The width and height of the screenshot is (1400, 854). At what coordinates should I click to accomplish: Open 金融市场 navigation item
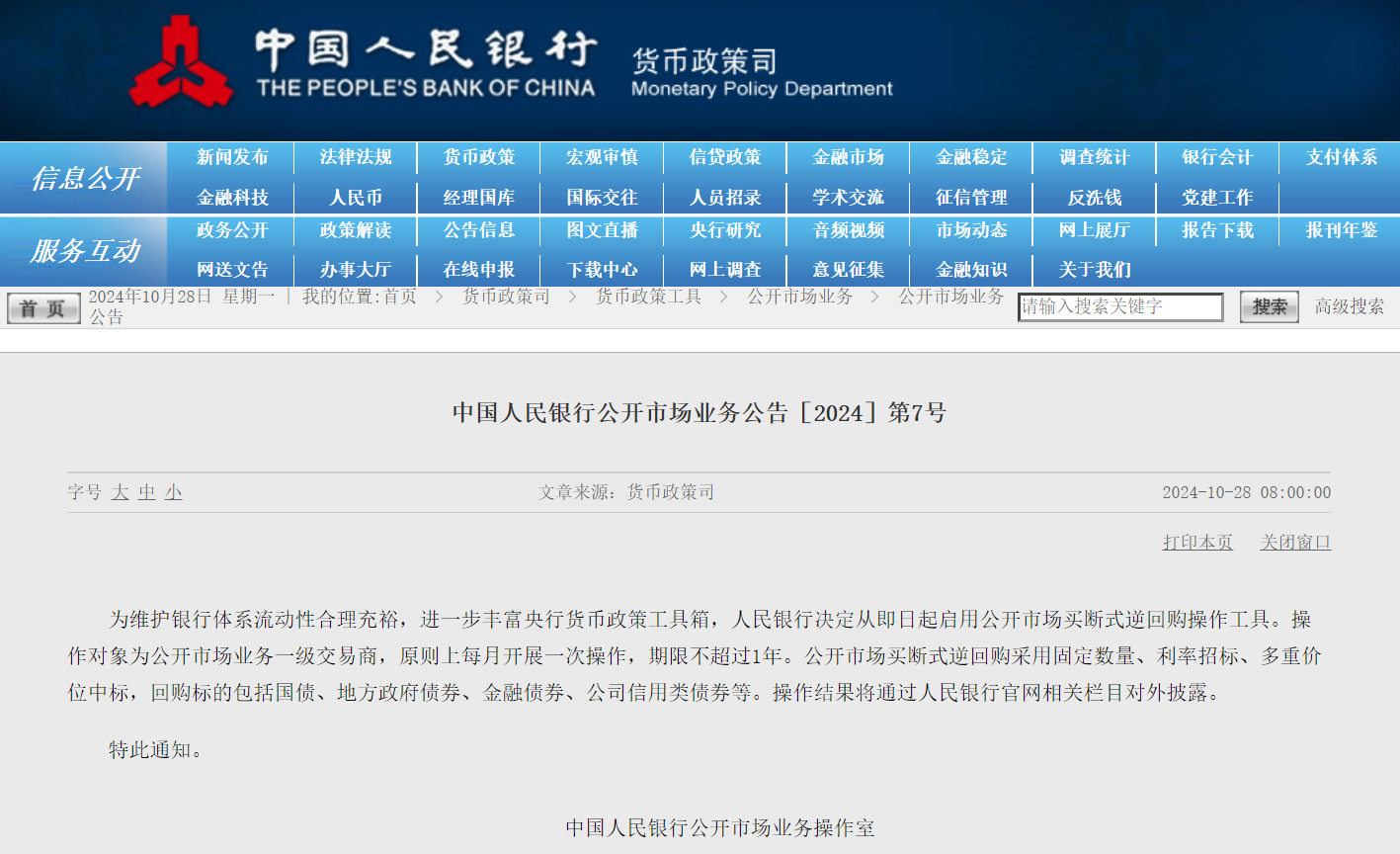(x=849, y=157)
